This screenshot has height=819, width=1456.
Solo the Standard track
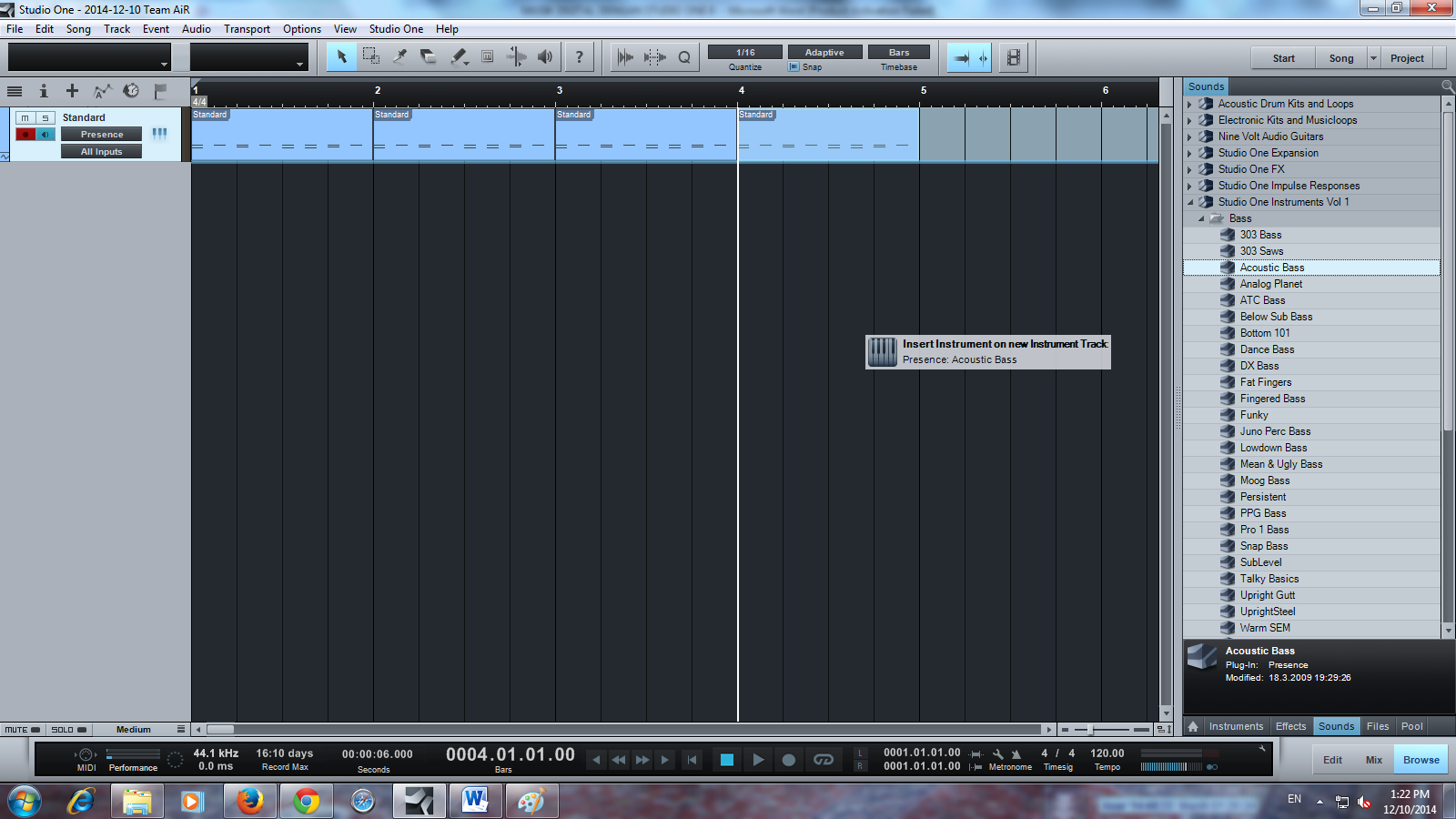point(45,117)
